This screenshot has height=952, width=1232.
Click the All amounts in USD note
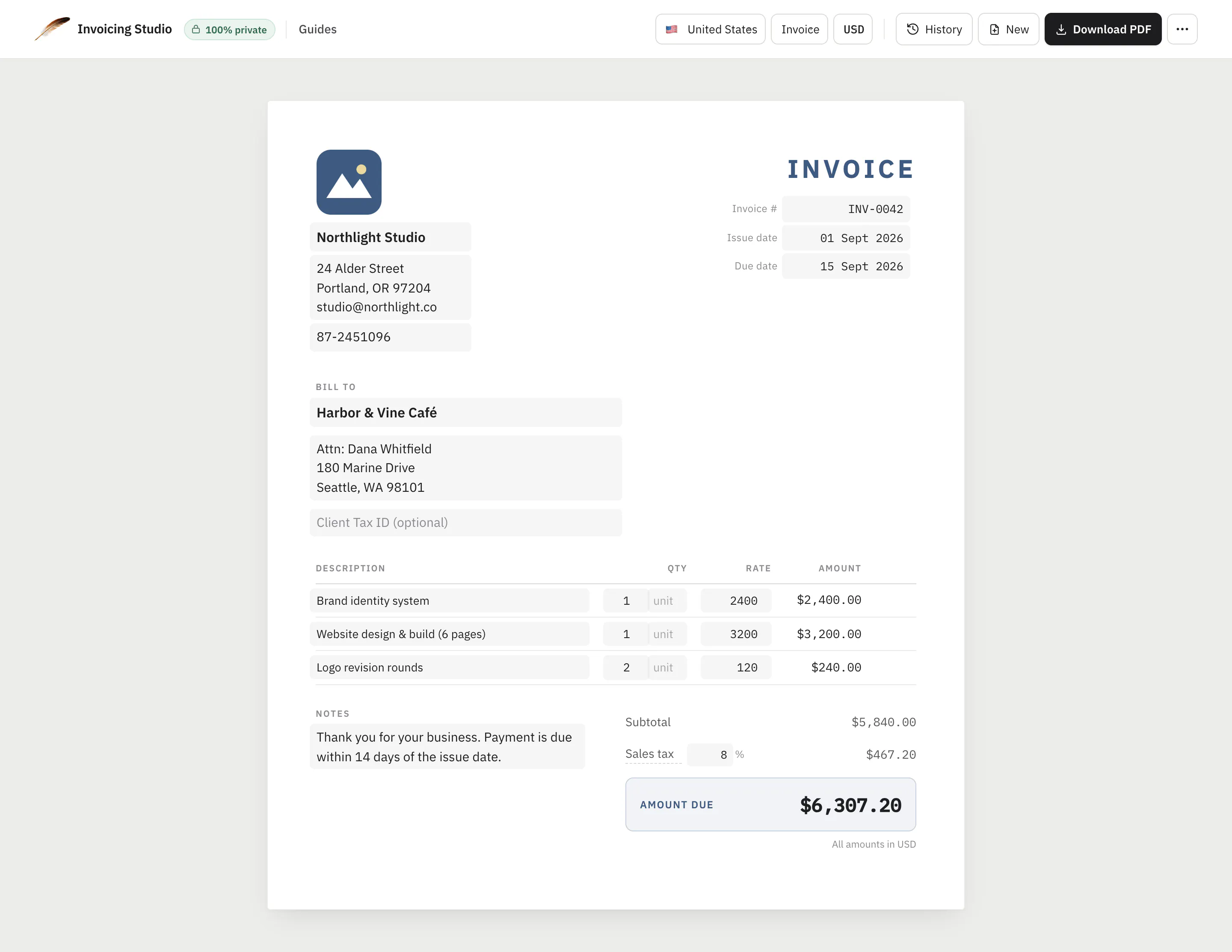point(874,844)
